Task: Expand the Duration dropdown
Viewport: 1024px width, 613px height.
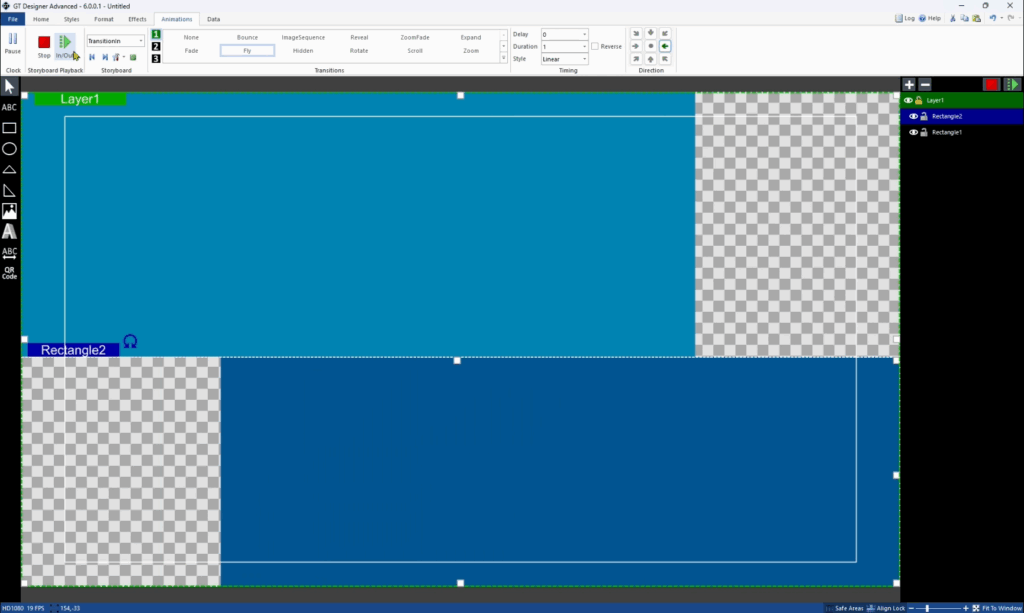Action: click(584, 47)
